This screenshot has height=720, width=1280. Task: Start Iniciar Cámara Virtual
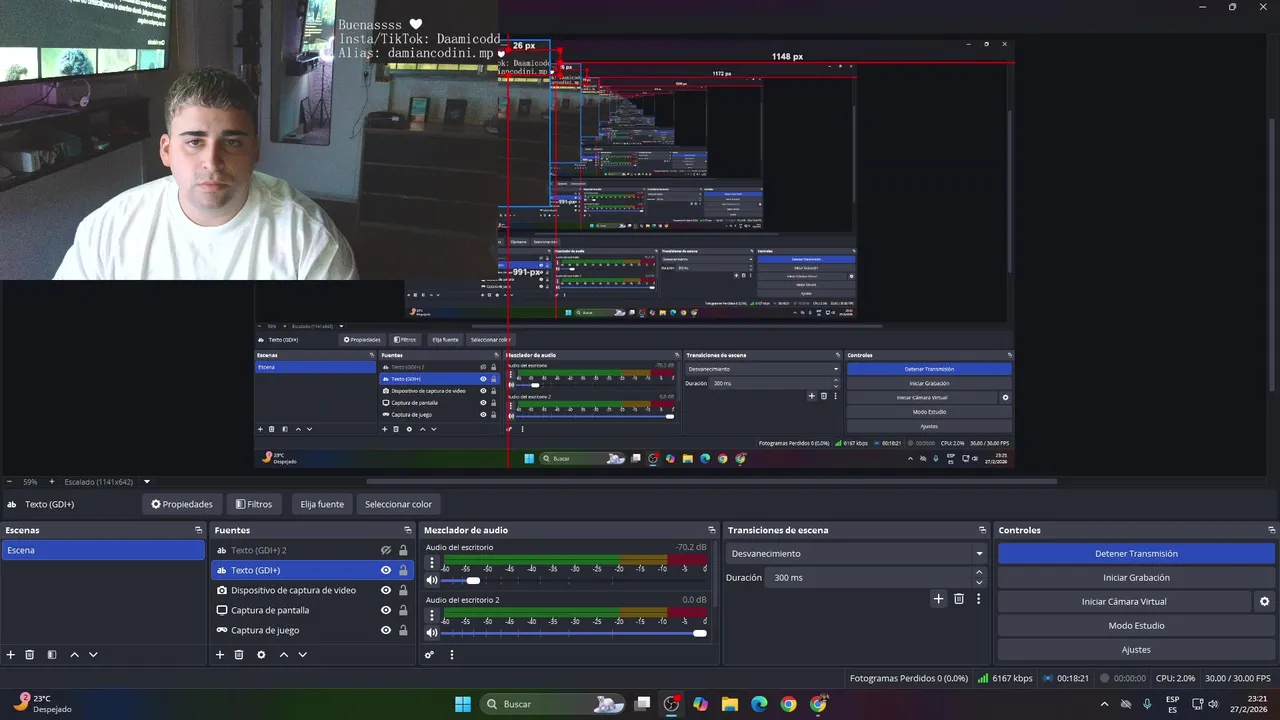tap(1124, 601)
